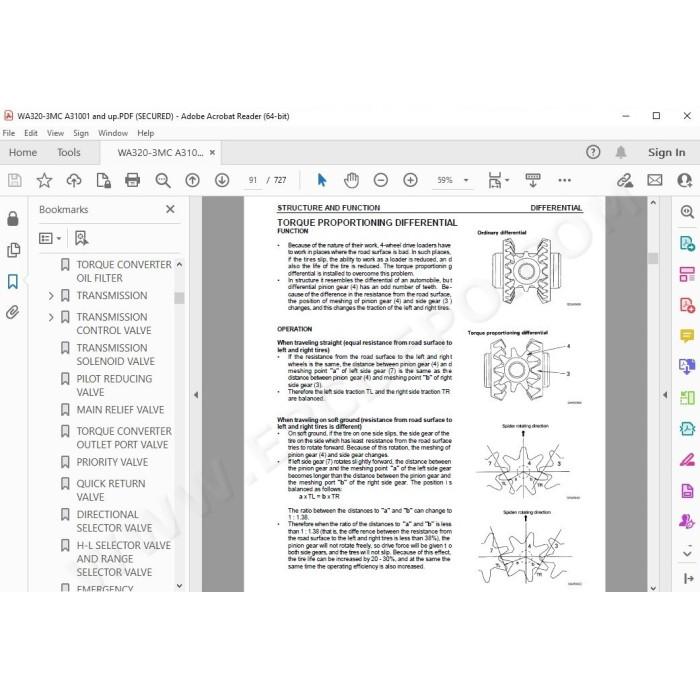Open the right-pane search tool
700x700 pixels.
point(687,212)
